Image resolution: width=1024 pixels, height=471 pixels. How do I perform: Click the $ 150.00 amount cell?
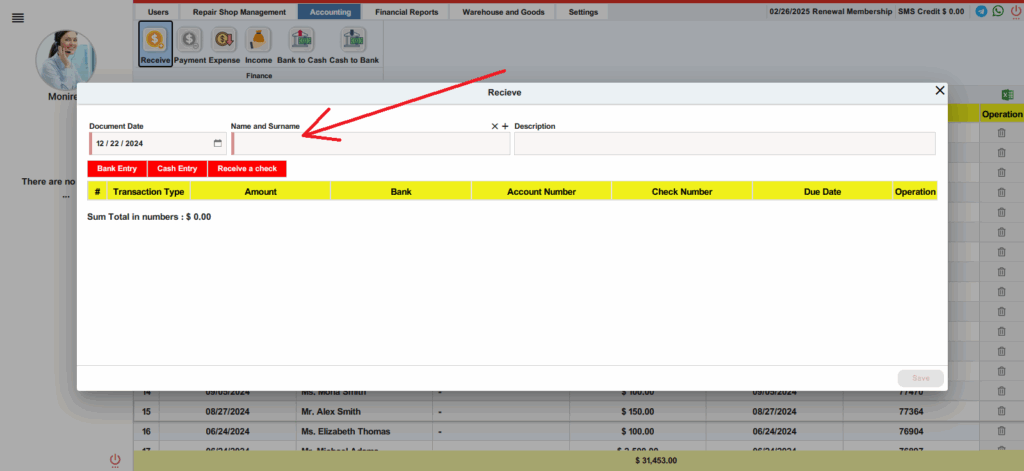click(x=637, y=412)
